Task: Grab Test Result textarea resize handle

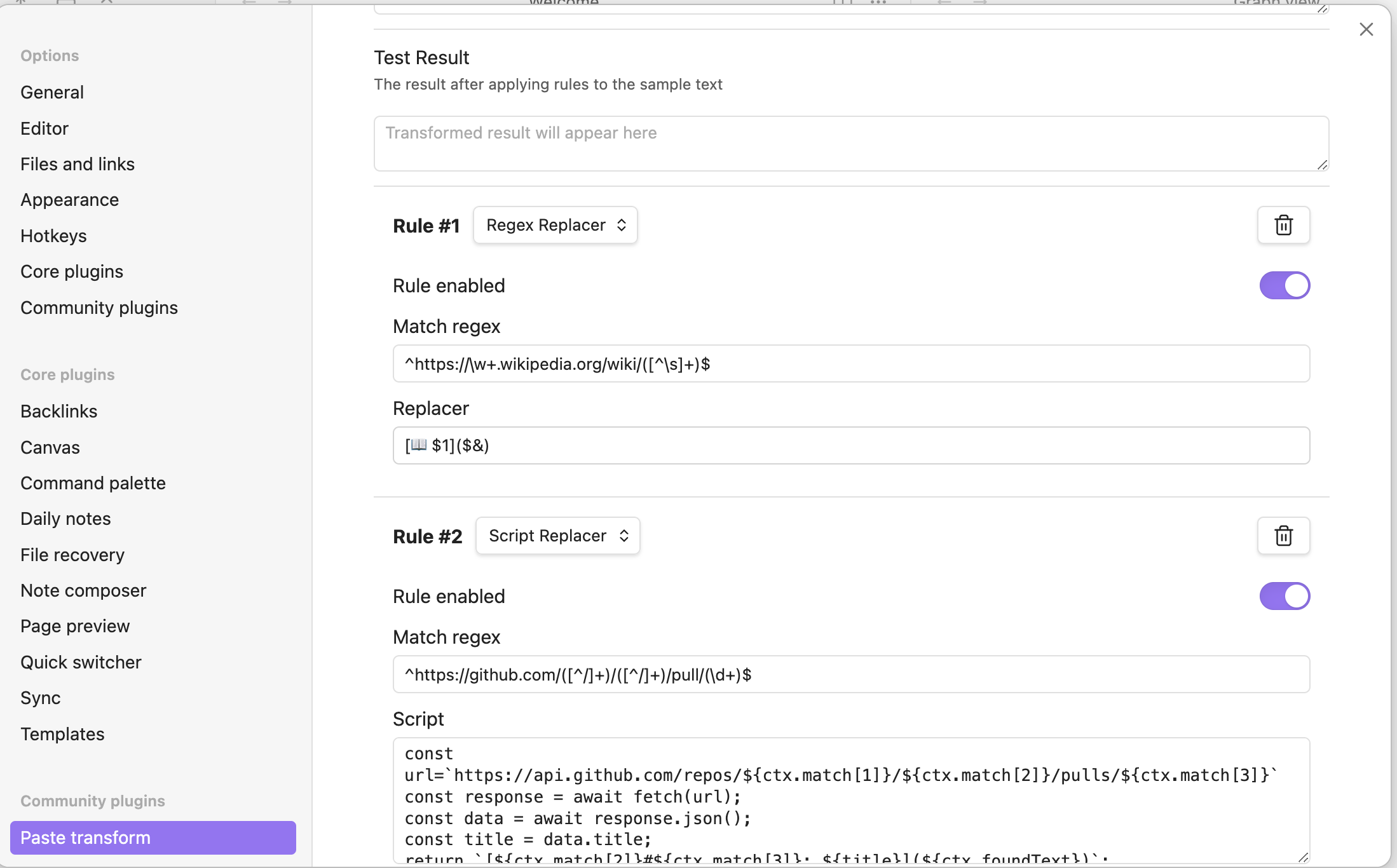Action: pyautogui.click(x=1322, y=165)
